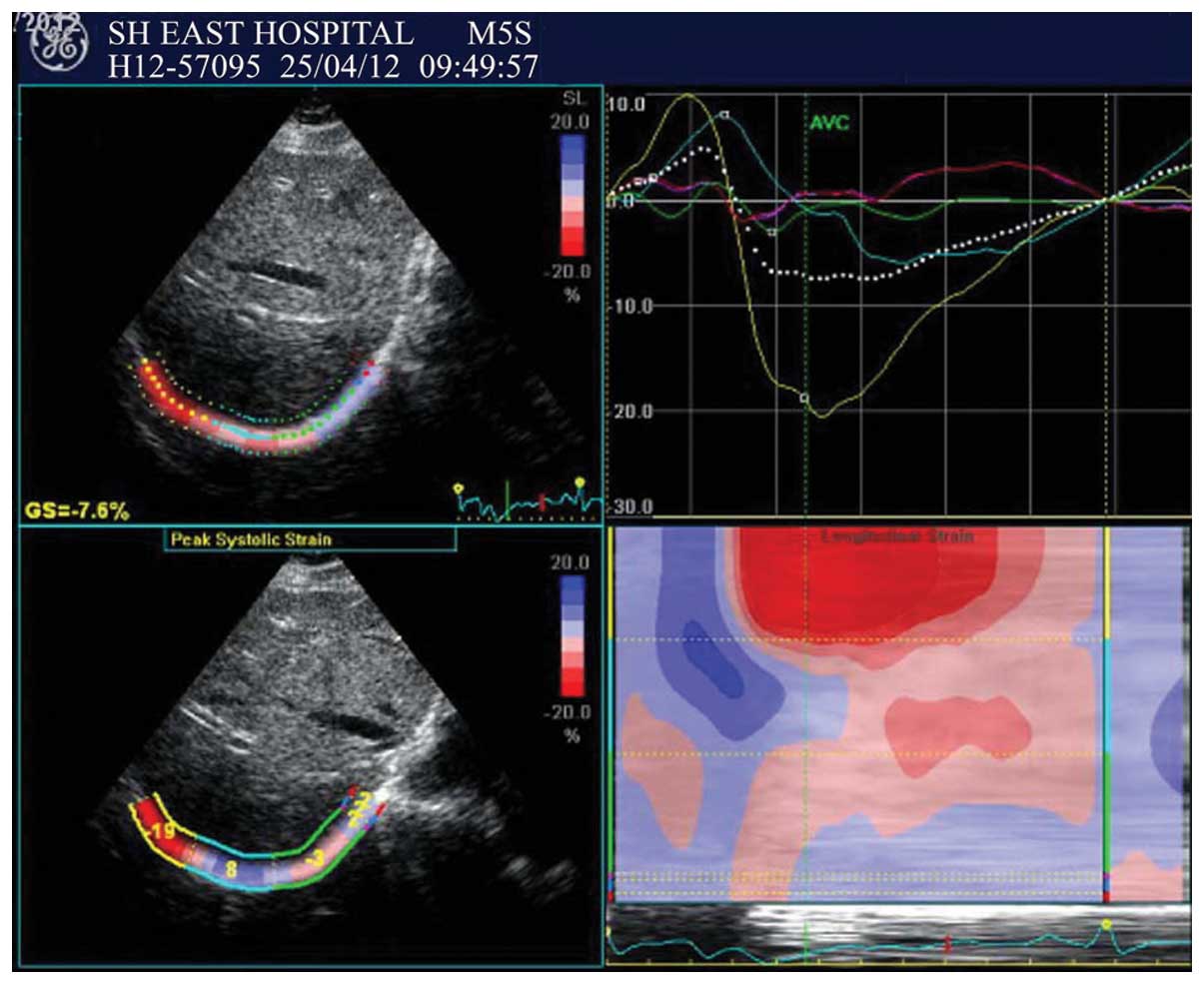Select the -19 segment strain value

(x=158, y=831)
